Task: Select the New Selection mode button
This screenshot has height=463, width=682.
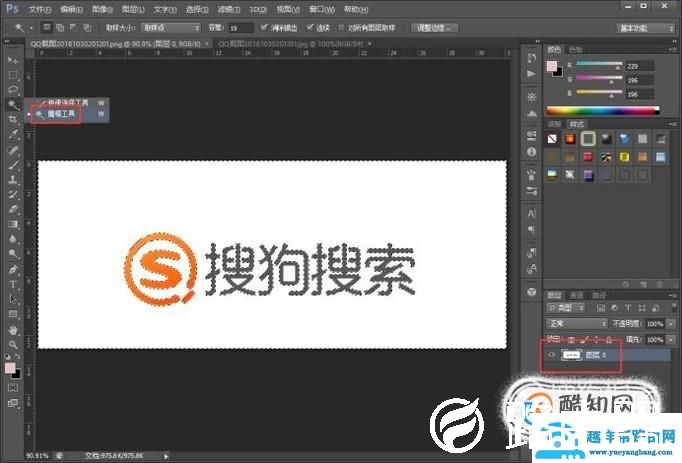Action: [x=47, y=28]
